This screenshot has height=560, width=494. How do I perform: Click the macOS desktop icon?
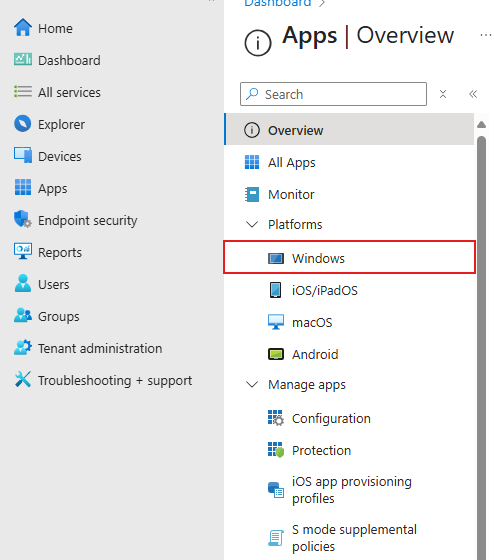(x=276, y=322)
